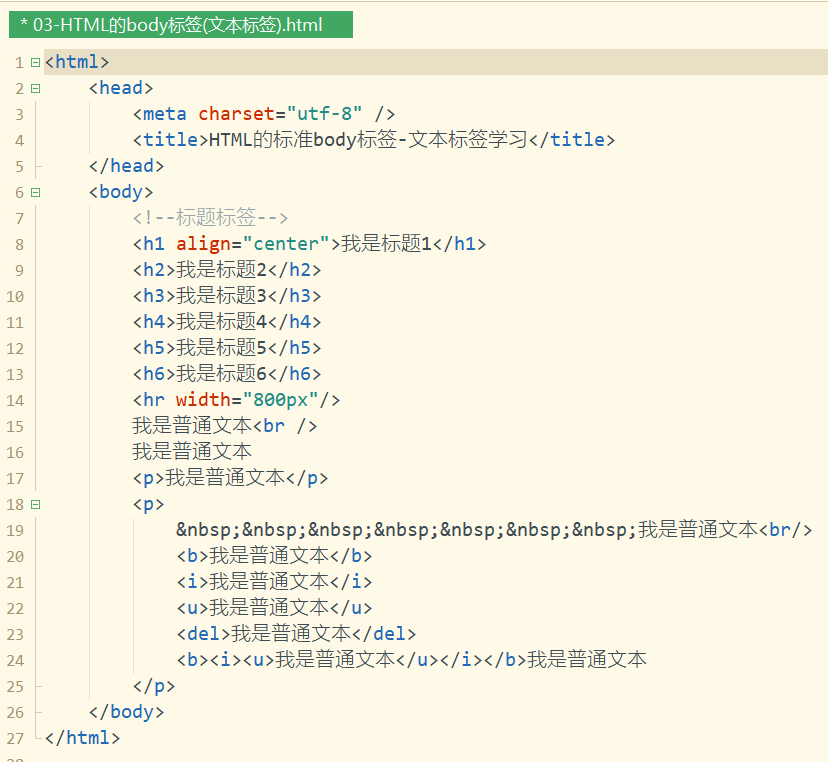Click the closing </title> tag

pyautogui.click(x=572, y=139)
